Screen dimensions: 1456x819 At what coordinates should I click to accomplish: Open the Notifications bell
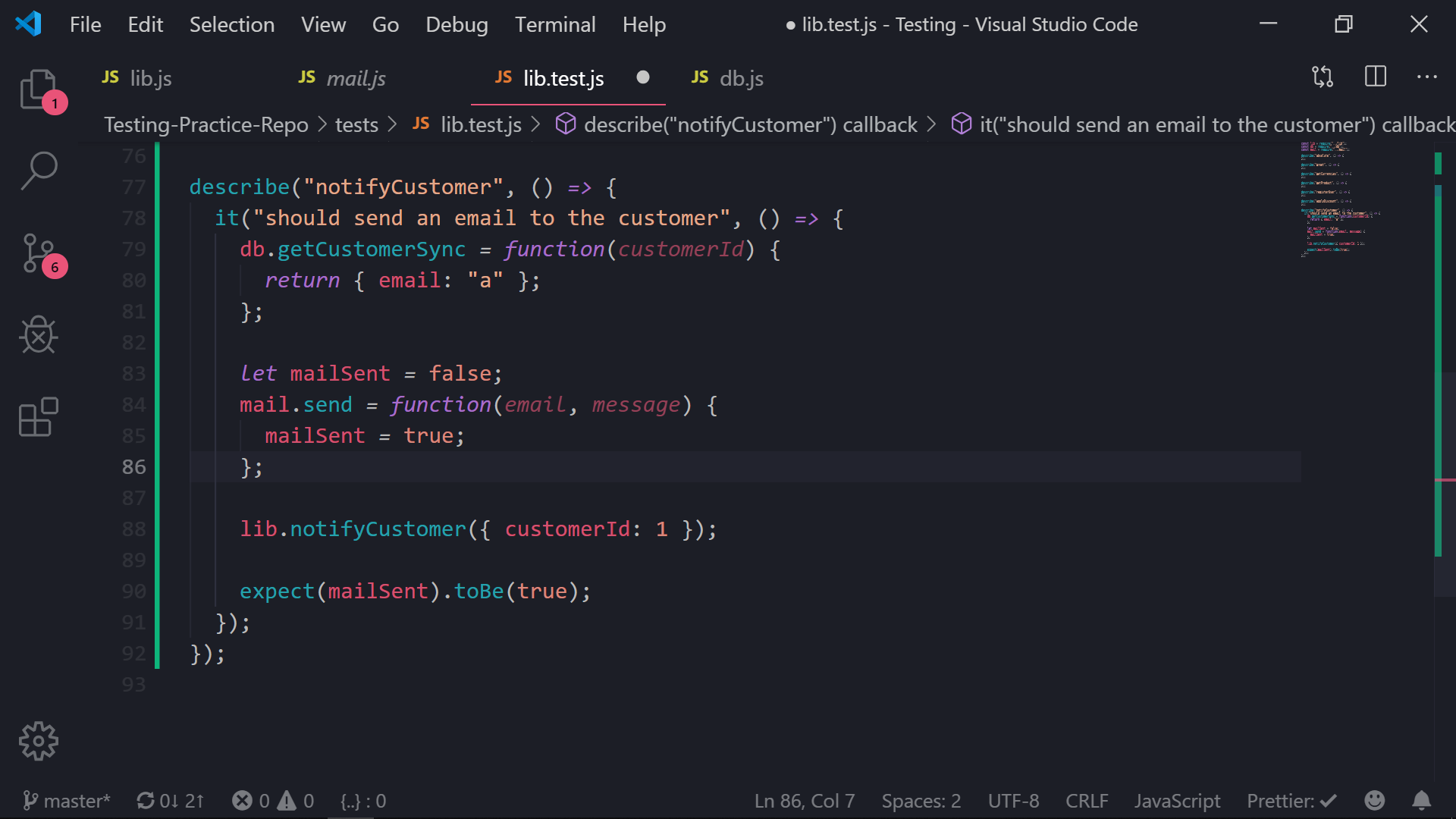click(1423, 800)
